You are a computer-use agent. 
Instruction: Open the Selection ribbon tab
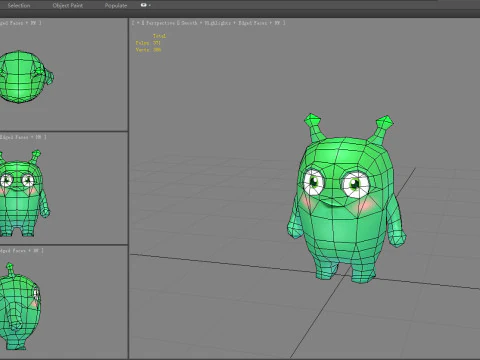tap(19, 5)
